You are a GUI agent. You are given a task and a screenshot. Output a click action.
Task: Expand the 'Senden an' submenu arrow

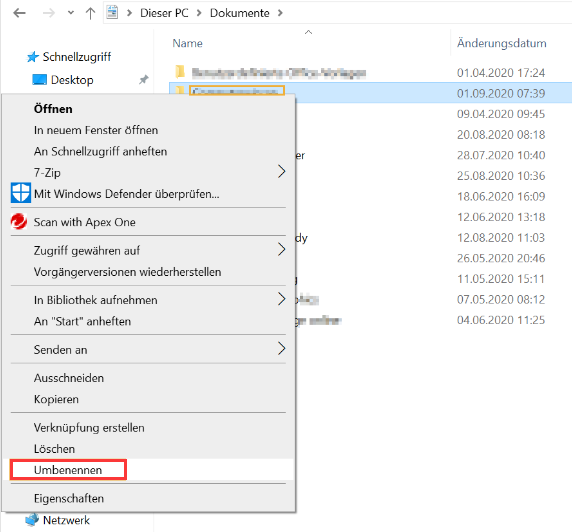point(281,348)
